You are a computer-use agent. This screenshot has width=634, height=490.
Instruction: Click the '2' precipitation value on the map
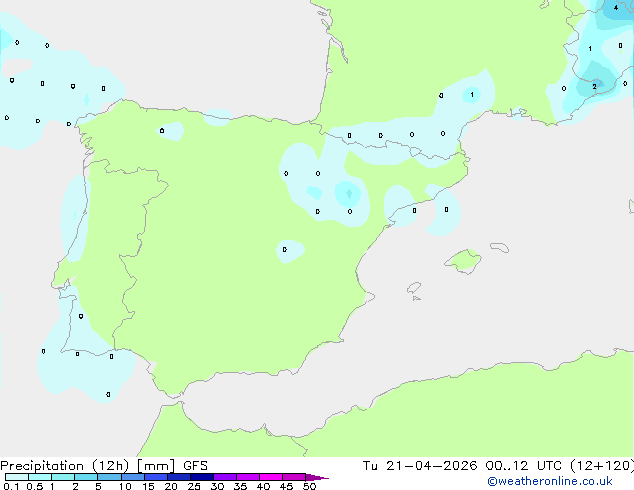coord(594,87)
